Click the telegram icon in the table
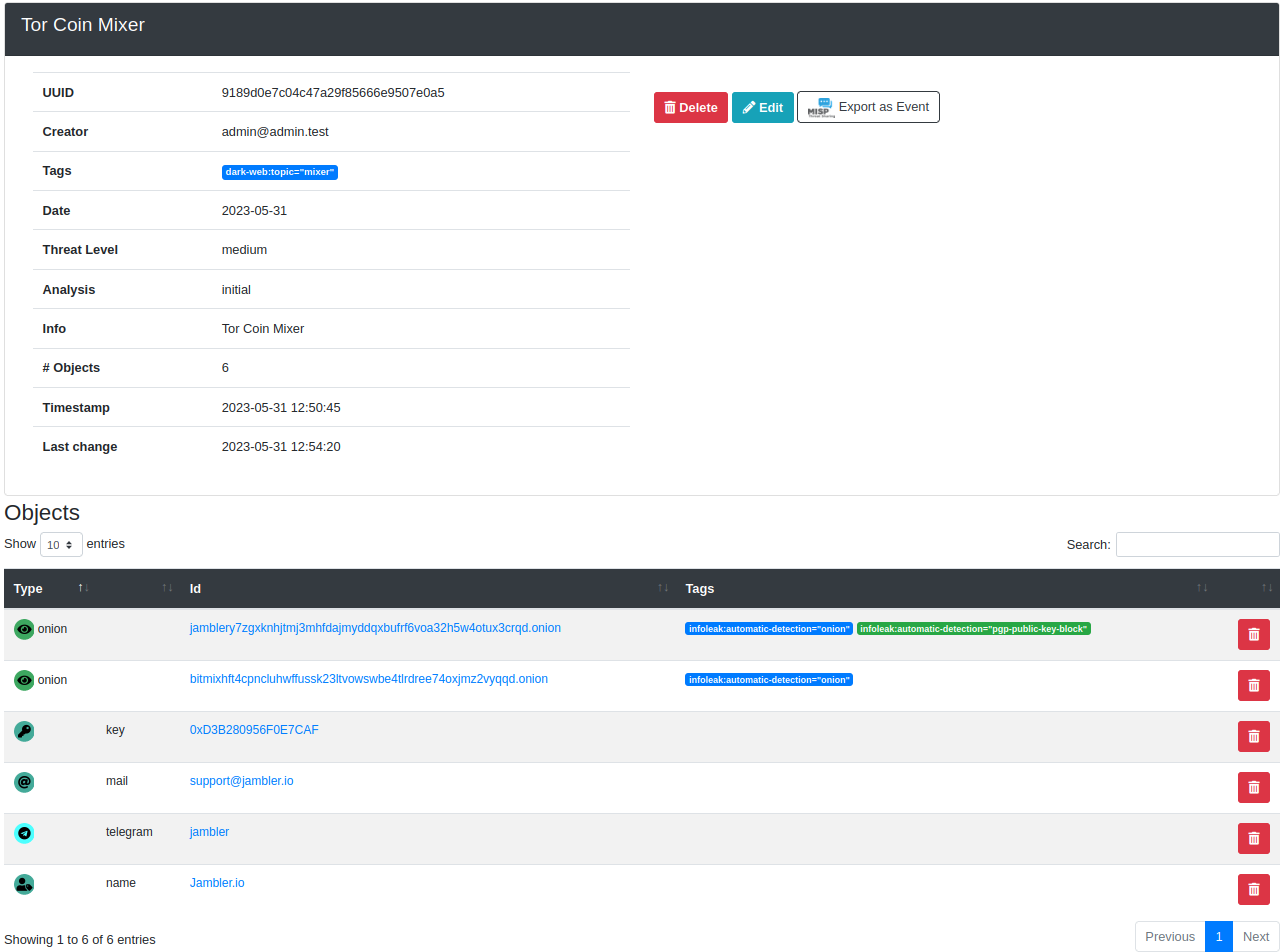The height and width of the screenshot is (952, 1284). click(x=24, y=833)
